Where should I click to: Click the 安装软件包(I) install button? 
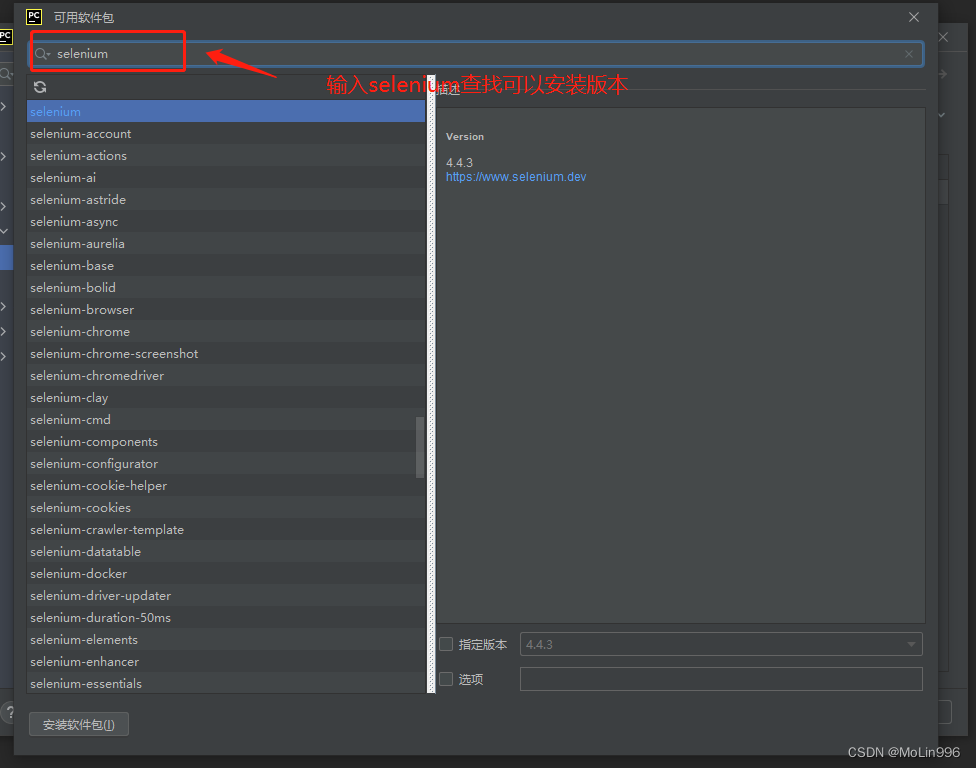pos(78,723)
